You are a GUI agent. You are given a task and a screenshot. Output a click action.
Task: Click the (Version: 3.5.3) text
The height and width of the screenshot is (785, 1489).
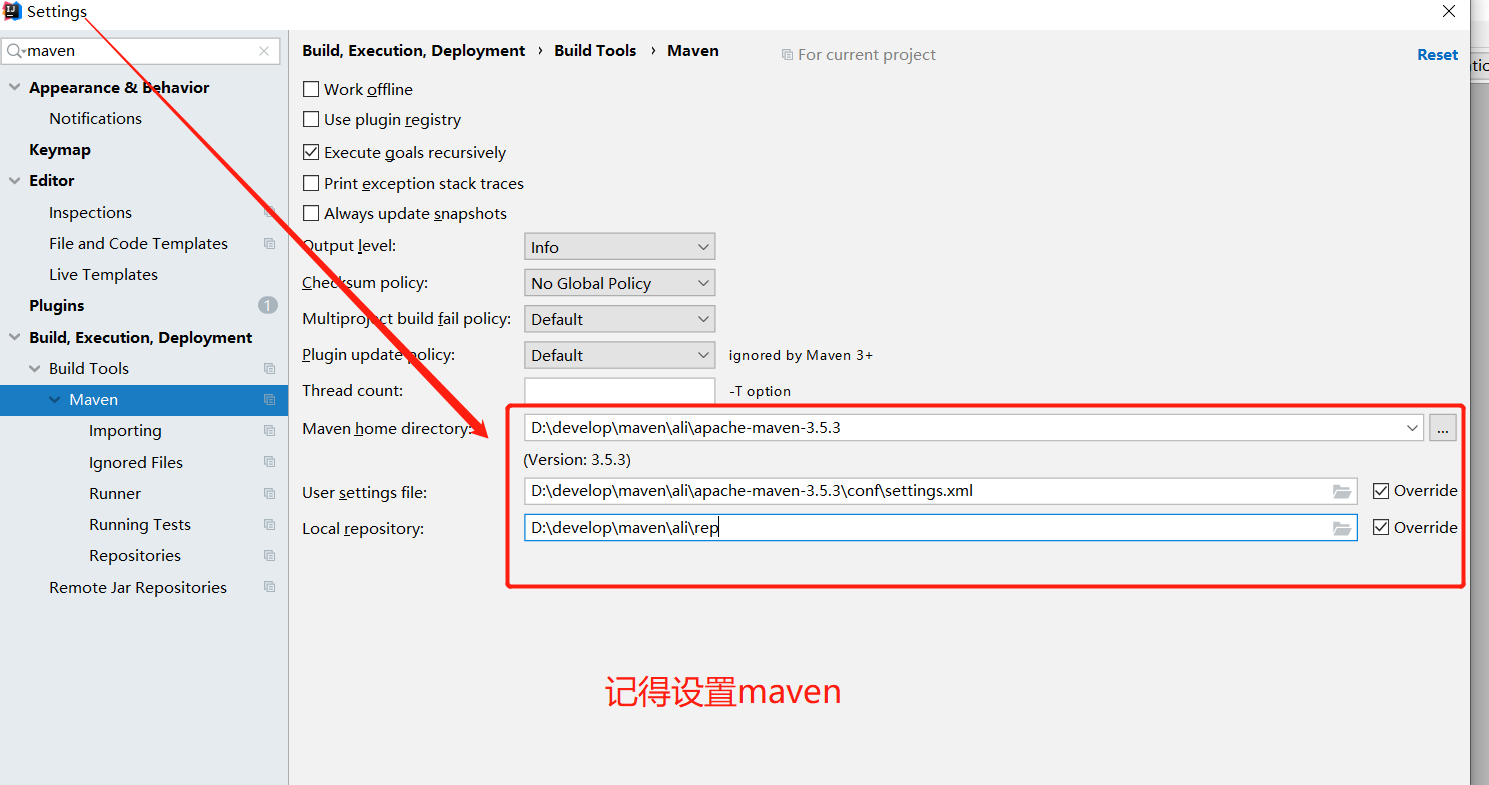click(x=577, y=460)
